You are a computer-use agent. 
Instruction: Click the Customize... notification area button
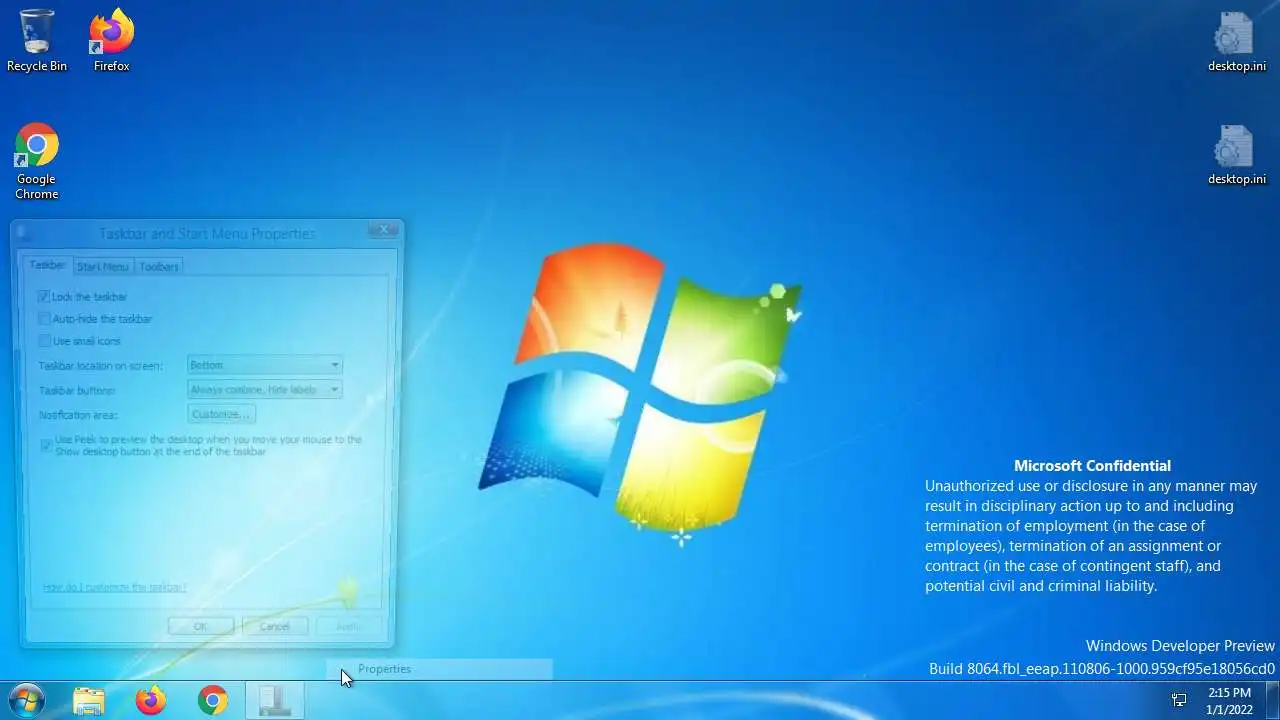(x=222, y=414)
